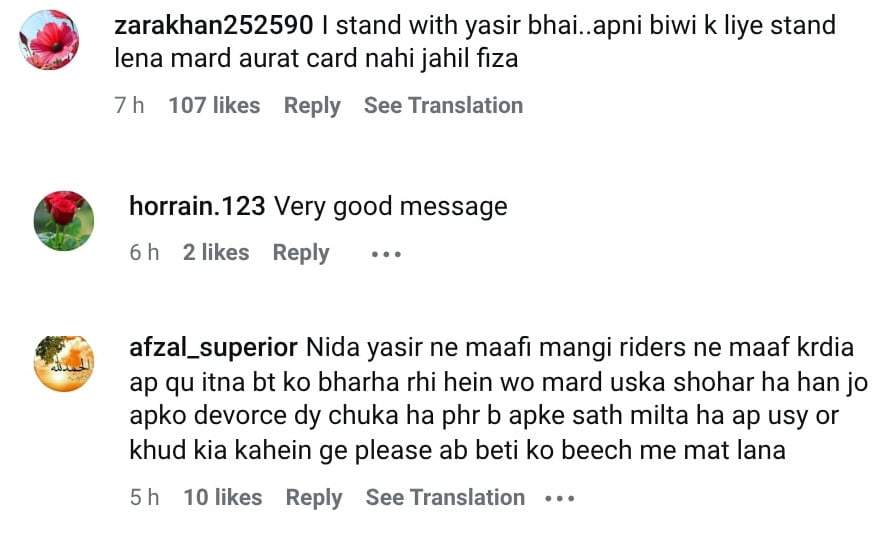881x536 pixels.
Task: View the 10 likes on afzal_superior's comment
Action: point(222,497)
